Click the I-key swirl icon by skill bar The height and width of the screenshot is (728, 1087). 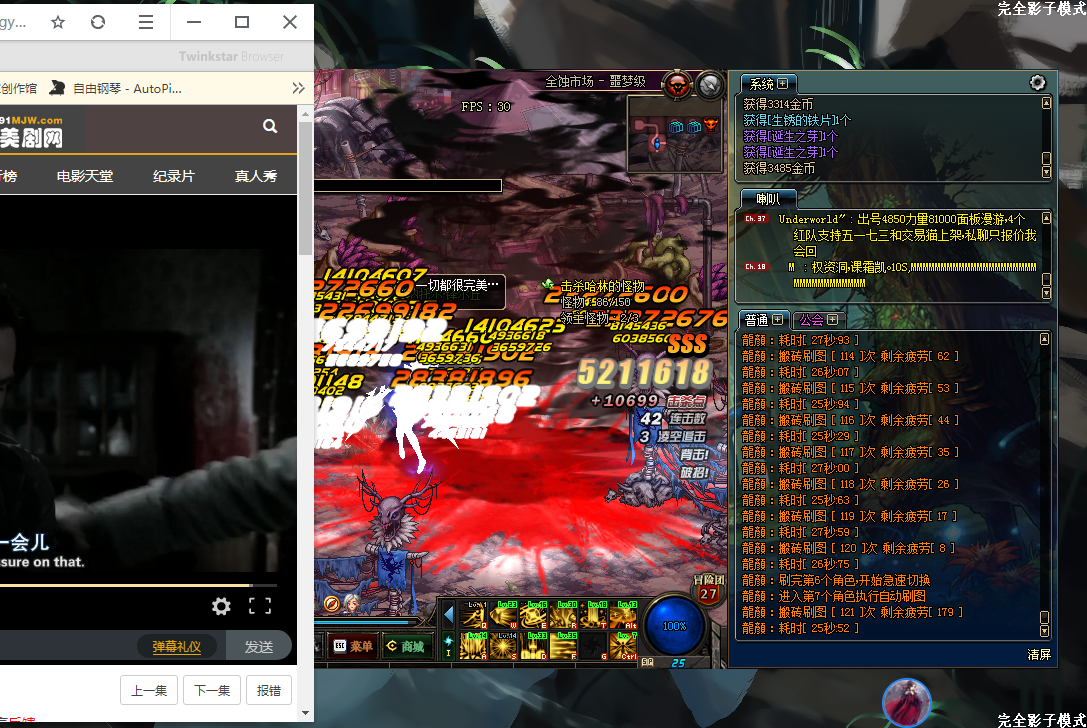(449, 645)
